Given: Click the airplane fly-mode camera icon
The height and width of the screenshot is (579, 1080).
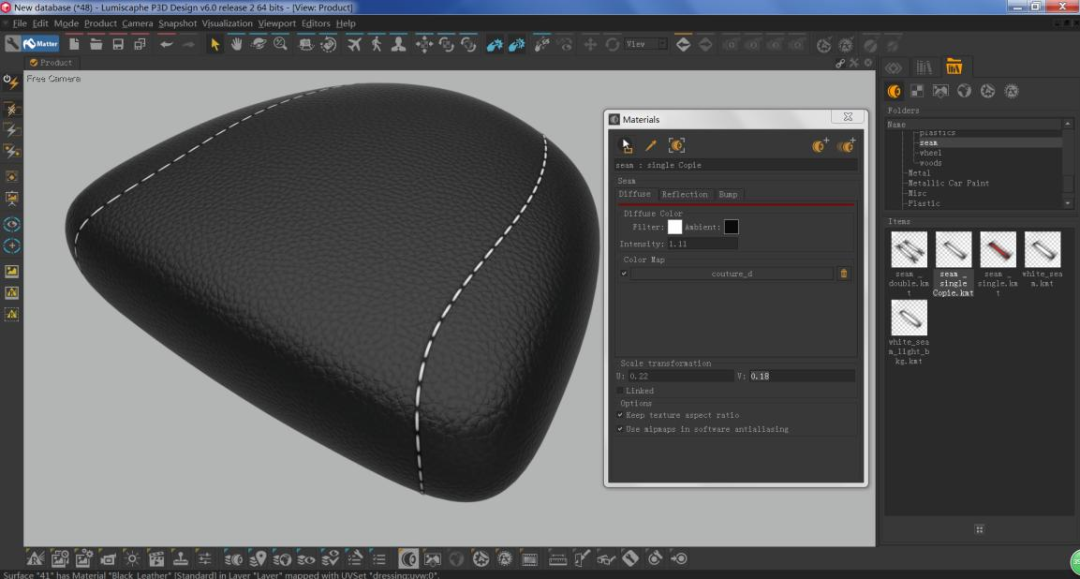Looking at the screenshot, I should (355, 44).
